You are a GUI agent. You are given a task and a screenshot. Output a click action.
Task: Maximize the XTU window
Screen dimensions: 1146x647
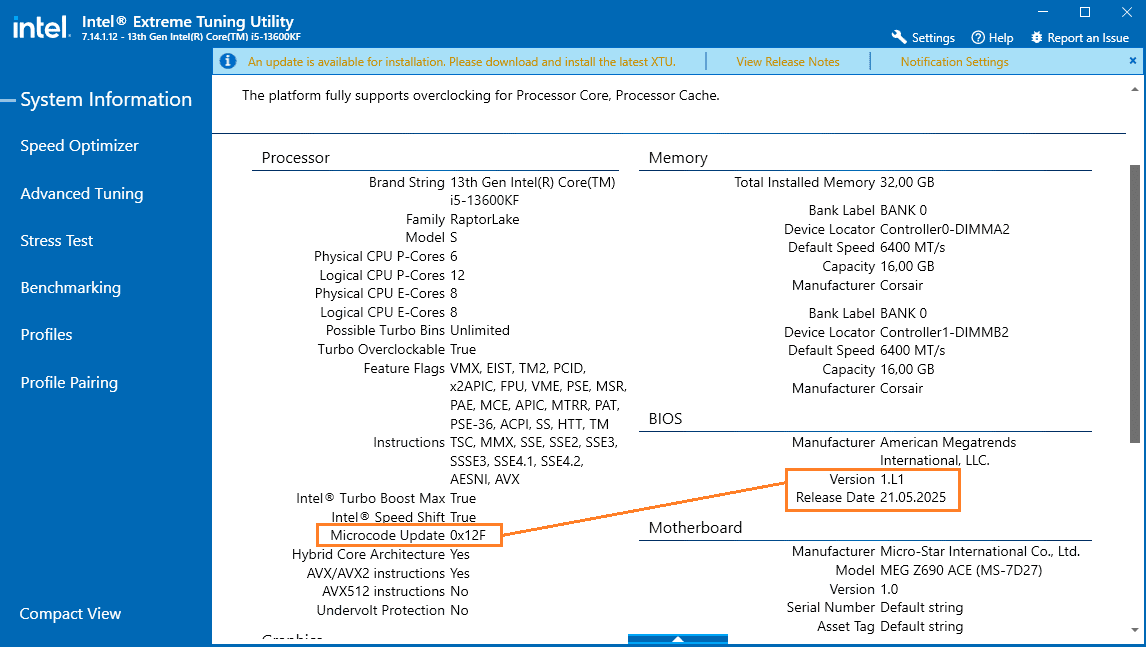click(x=1085, y=12)
